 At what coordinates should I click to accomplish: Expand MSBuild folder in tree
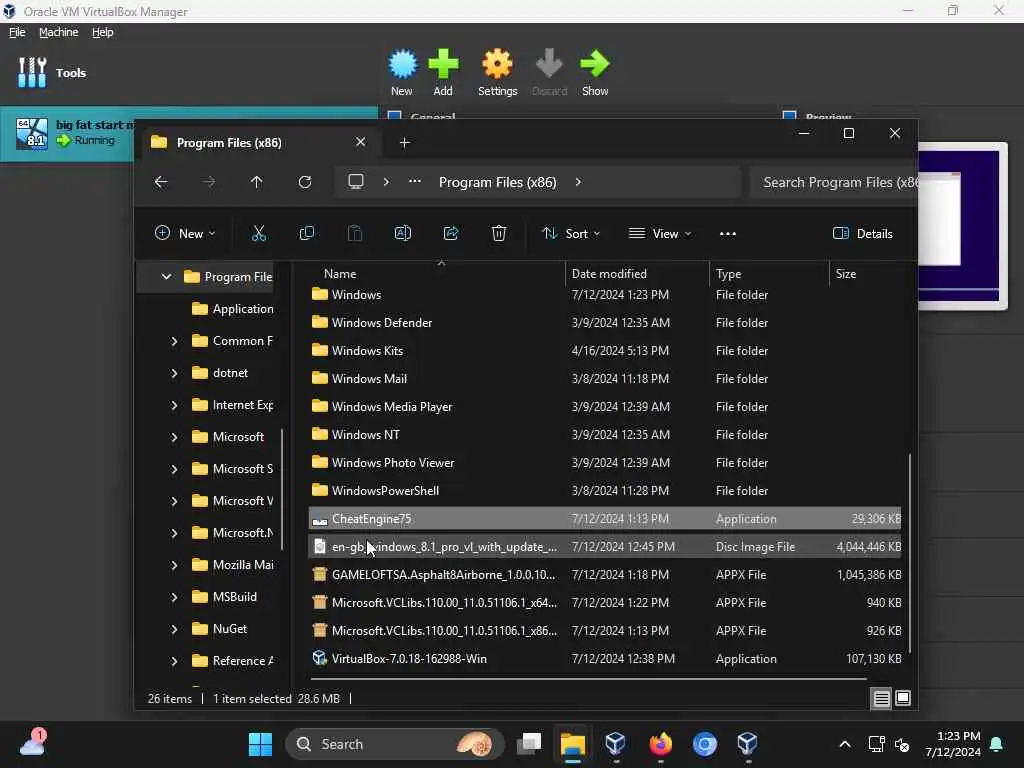(174, 597)
